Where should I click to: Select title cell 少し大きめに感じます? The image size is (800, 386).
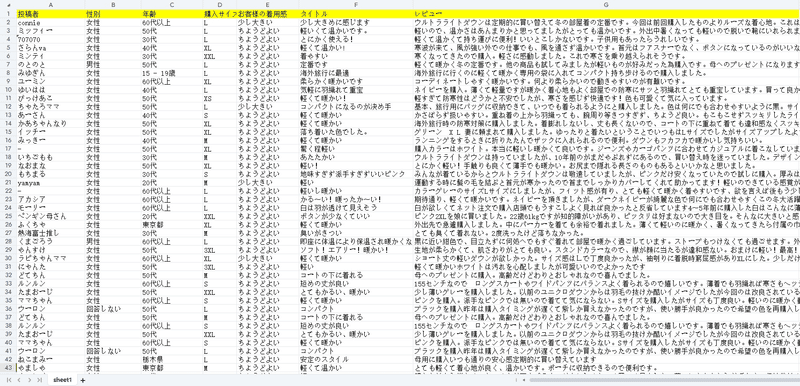pyautogui.click(x=356, y=22)
